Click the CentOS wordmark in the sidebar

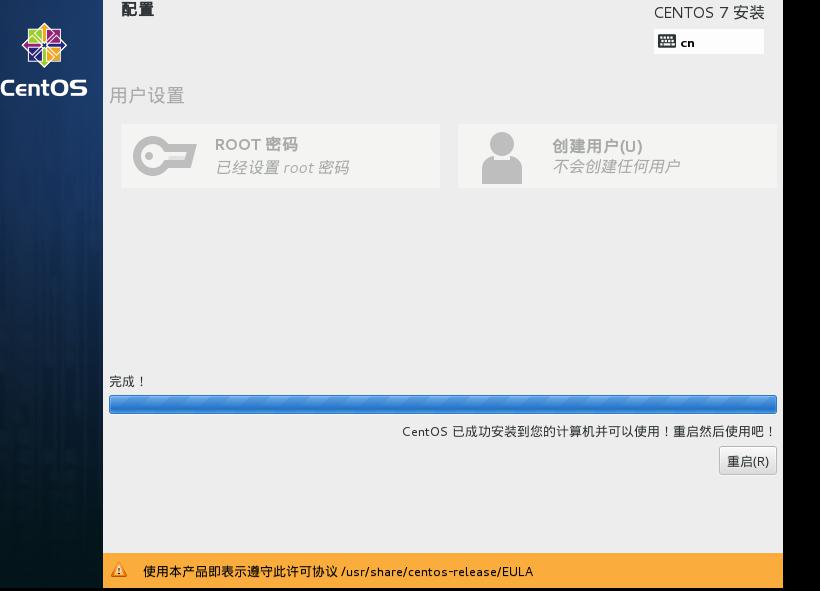[44, 88]
